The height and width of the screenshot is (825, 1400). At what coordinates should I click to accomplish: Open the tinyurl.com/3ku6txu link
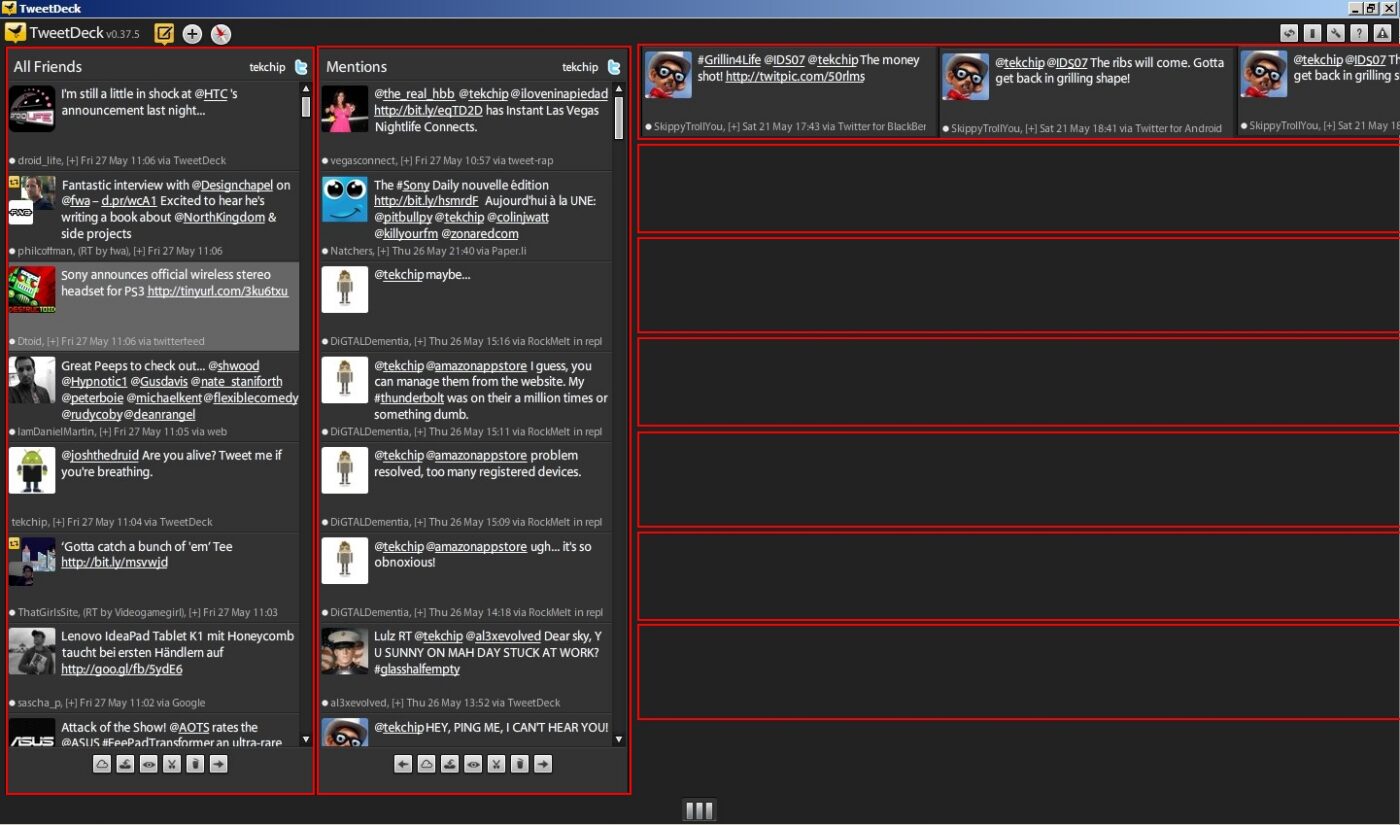click(217, 291)
